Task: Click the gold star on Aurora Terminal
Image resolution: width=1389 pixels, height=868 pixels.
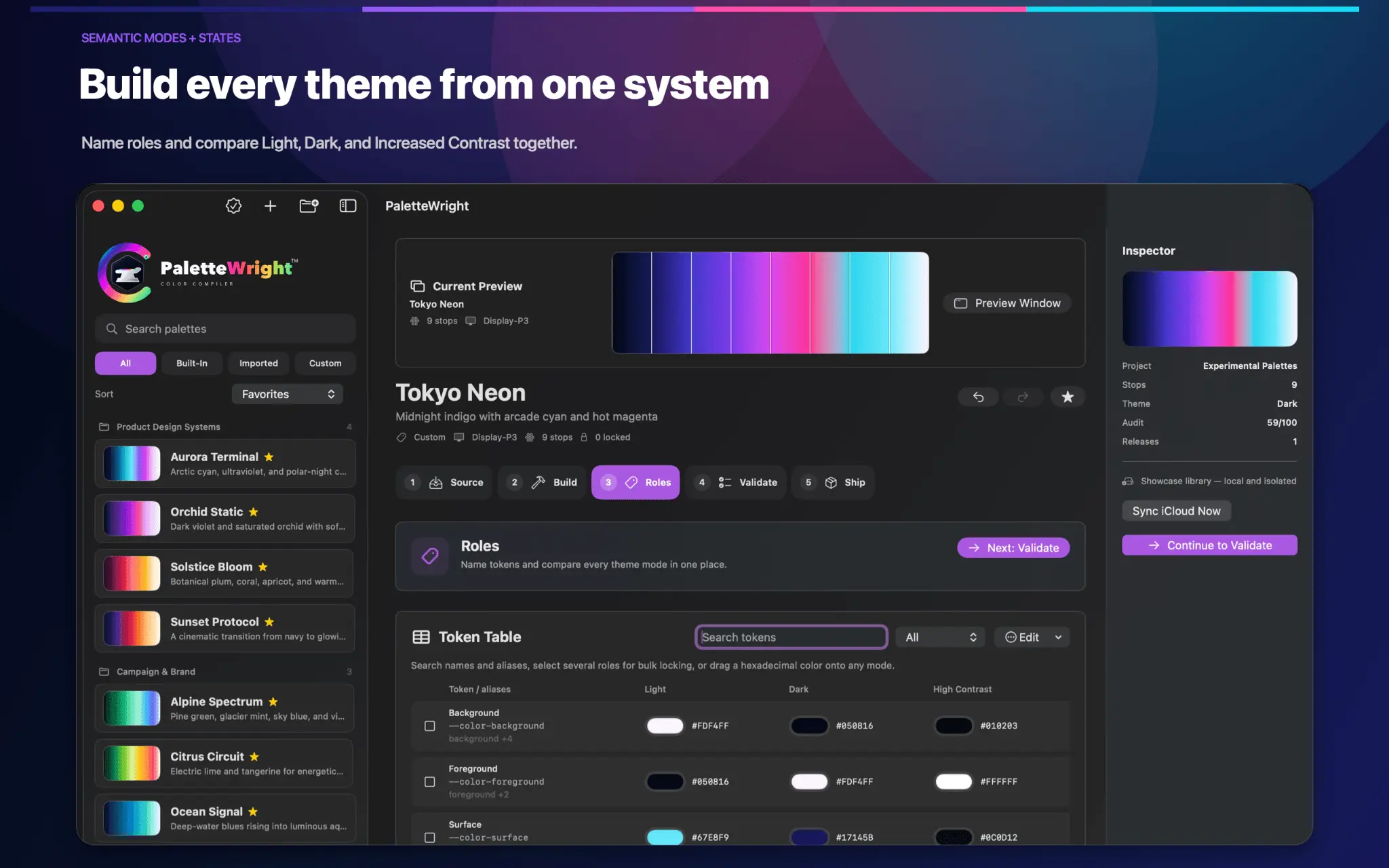Action: [x=269, y=457]
